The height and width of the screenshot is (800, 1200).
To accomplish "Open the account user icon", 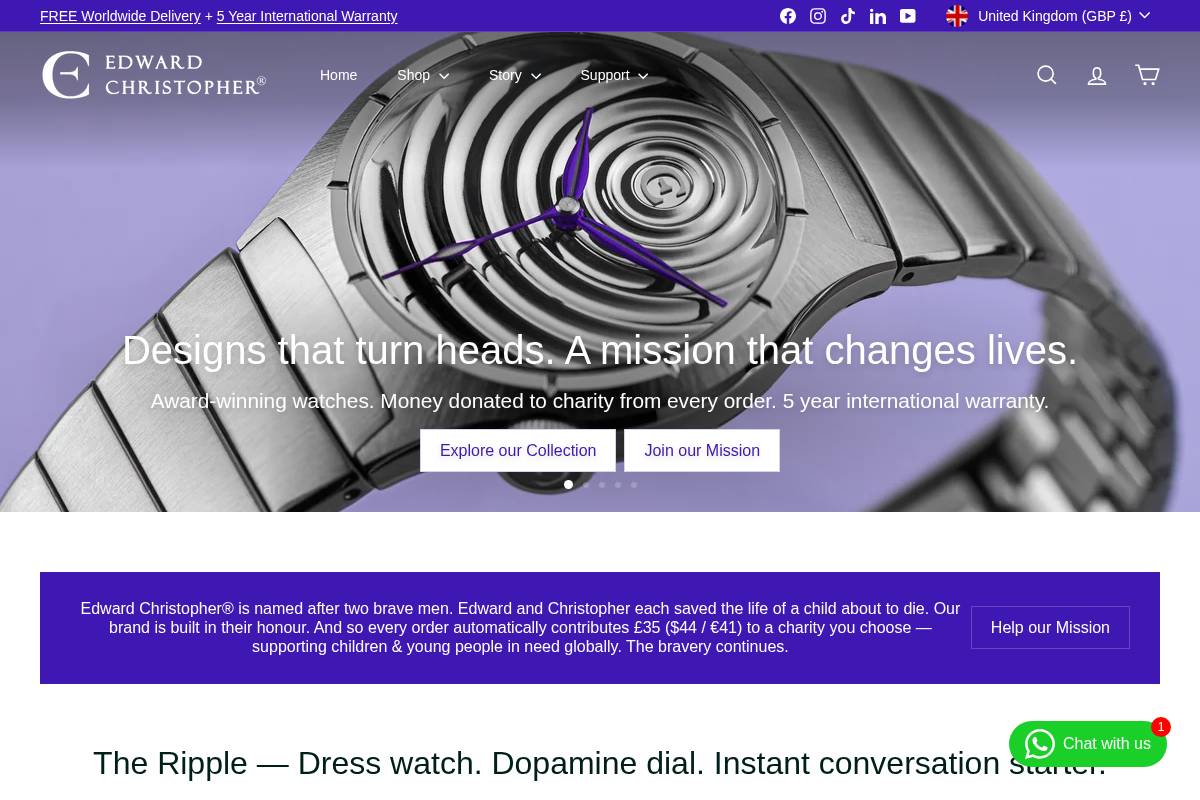I will (1097, 75).
